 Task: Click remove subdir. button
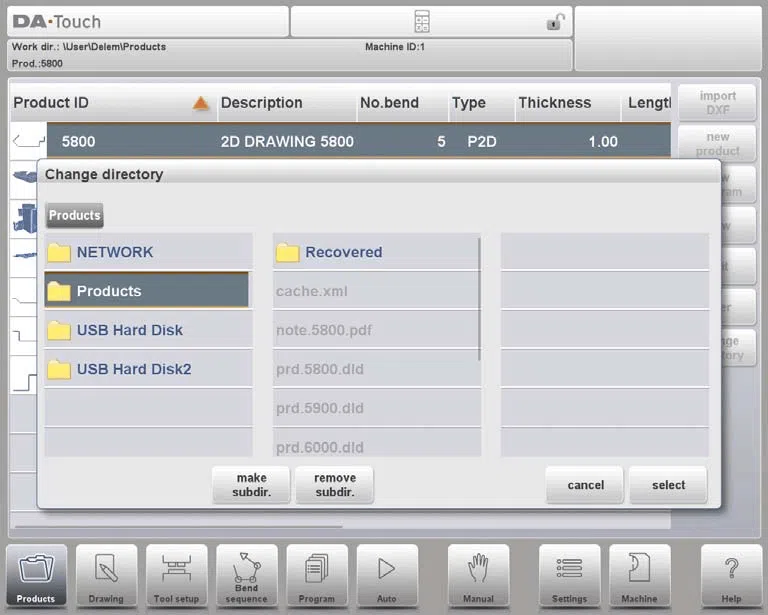point(335,485)
